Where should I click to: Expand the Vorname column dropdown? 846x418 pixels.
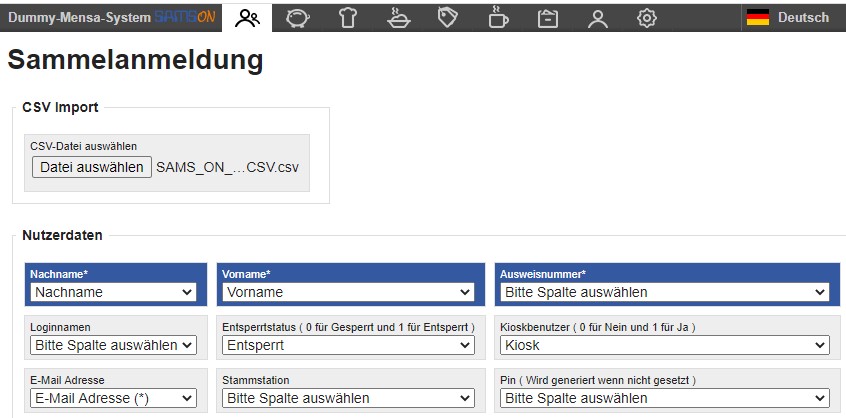coord(349,292)
